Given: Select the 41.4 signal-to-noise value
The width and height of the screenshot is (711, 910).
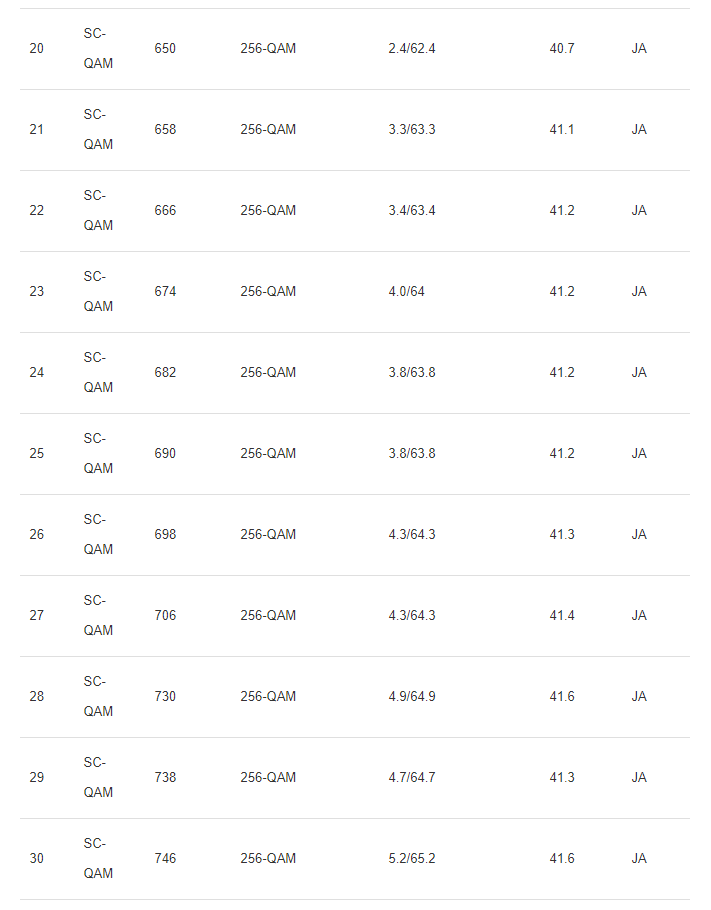Looking at the screenshot, I should click(x=562, y=616).
